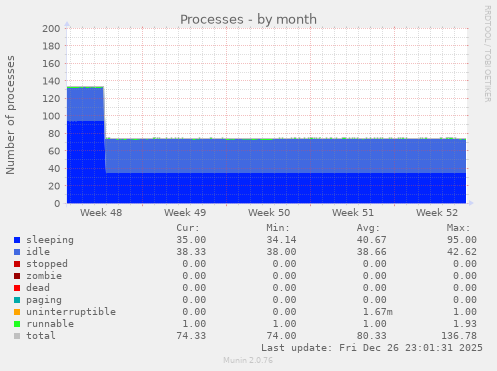
Task: Click the 'paging' legend label
Action: coord(44,300)
